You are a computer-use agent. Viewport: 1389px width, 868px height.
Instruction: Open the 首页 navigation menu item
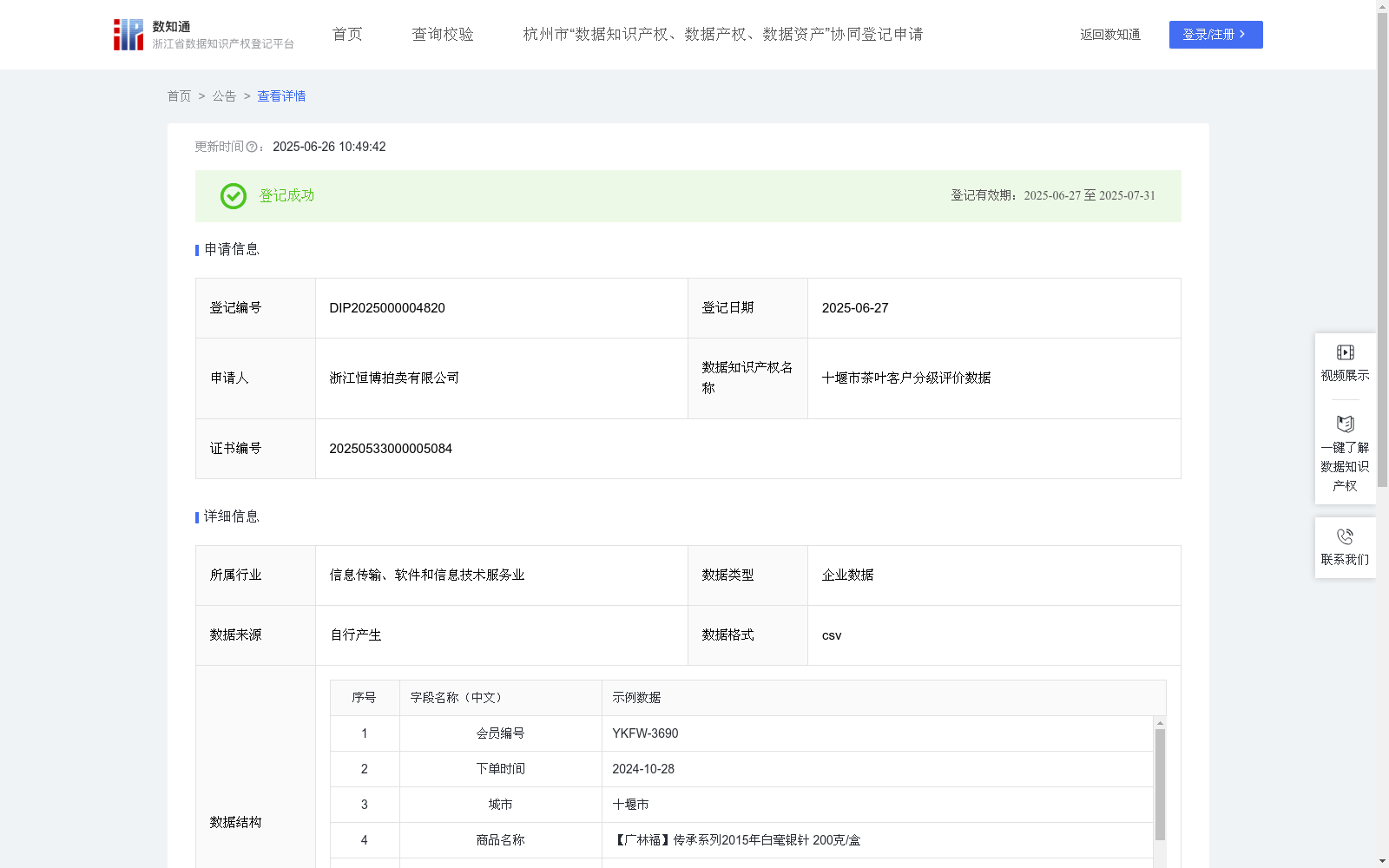[x=347, y=35]
